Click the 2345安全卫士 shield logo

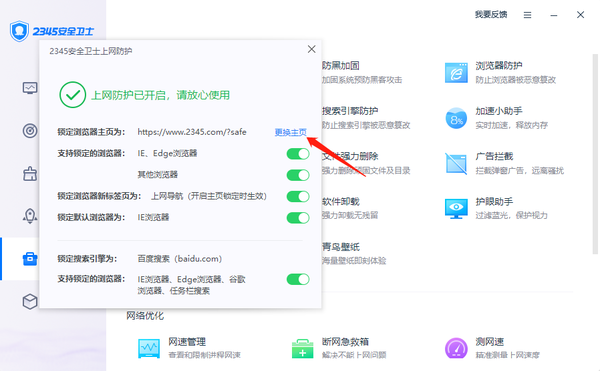tap(19, 31)
